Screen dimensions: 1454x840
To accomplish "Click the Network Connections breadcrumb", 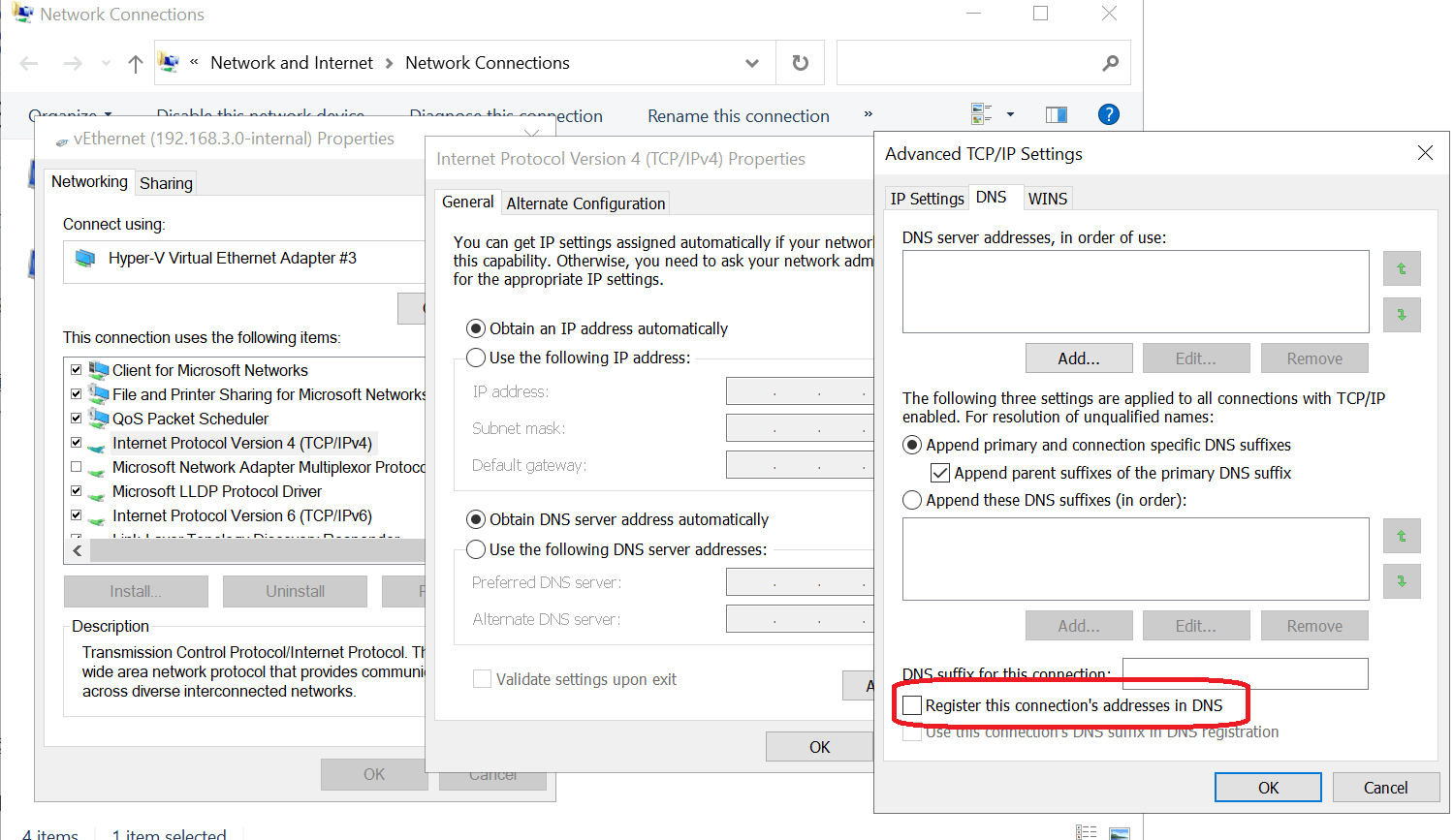I will coord(488,63).
